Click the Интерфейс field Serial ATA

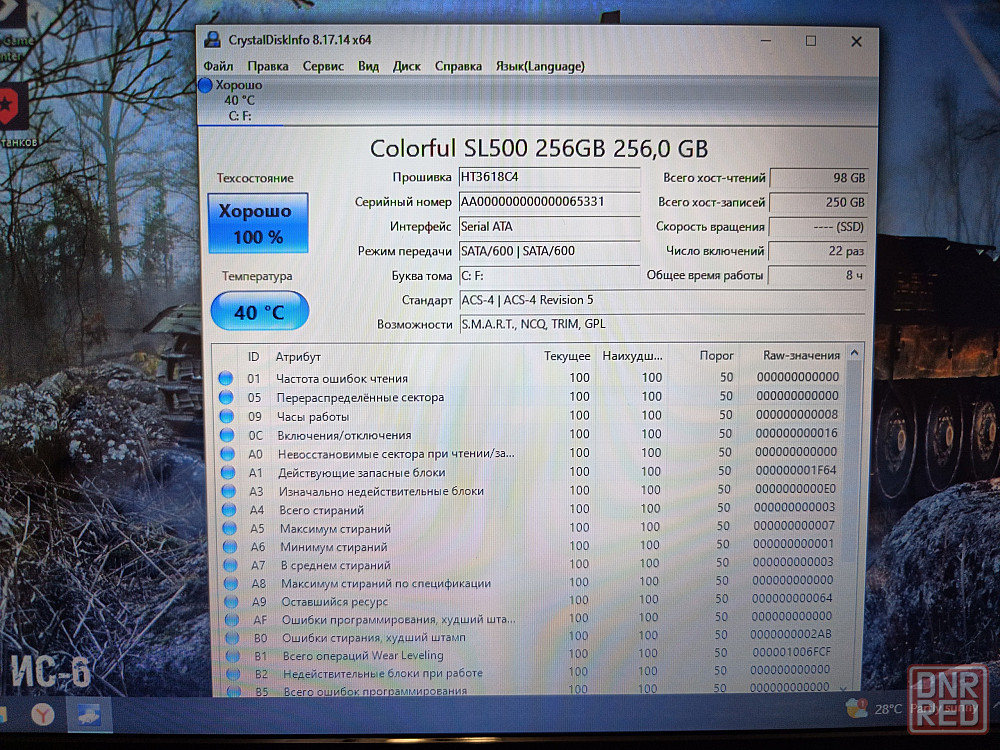point(549,226)
